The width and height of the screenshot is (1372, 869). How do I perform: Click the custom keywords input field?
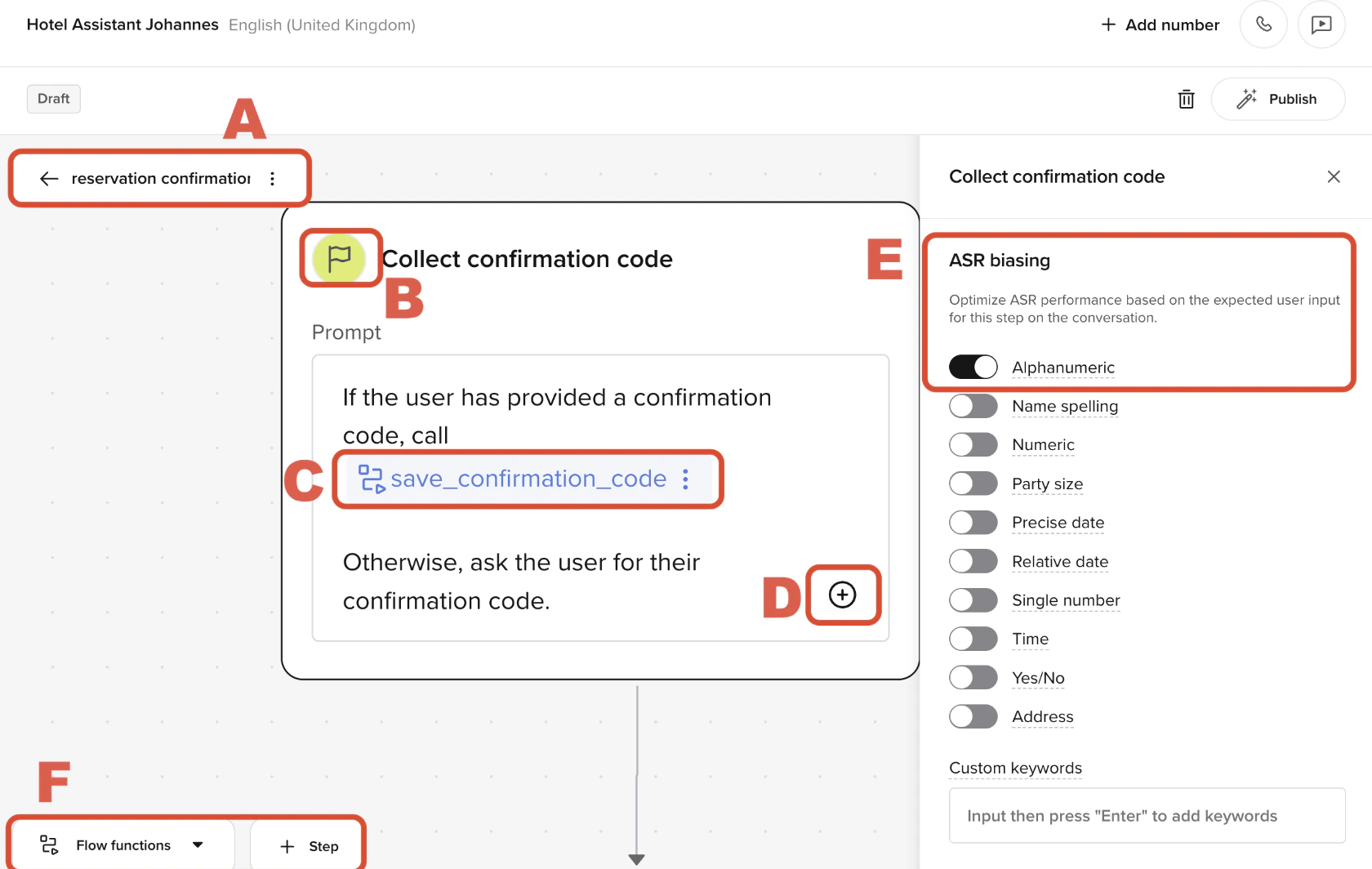point(1146,815)
